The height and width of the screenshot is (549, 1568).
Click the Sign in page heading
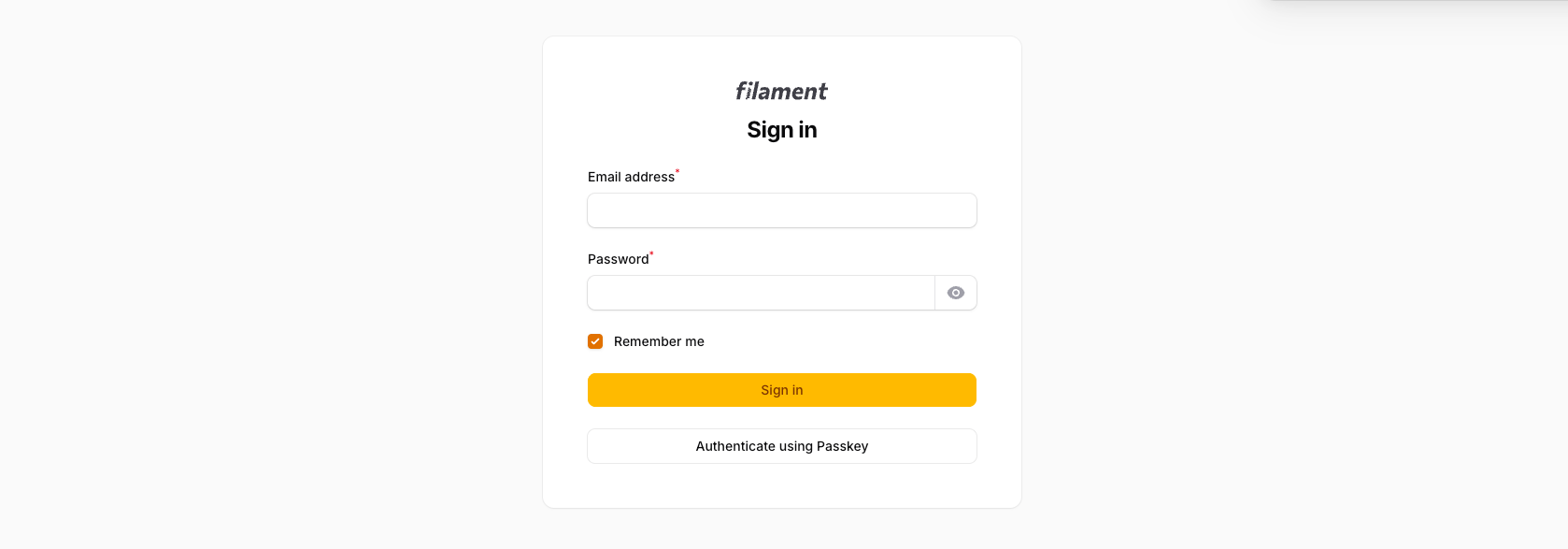781,130
